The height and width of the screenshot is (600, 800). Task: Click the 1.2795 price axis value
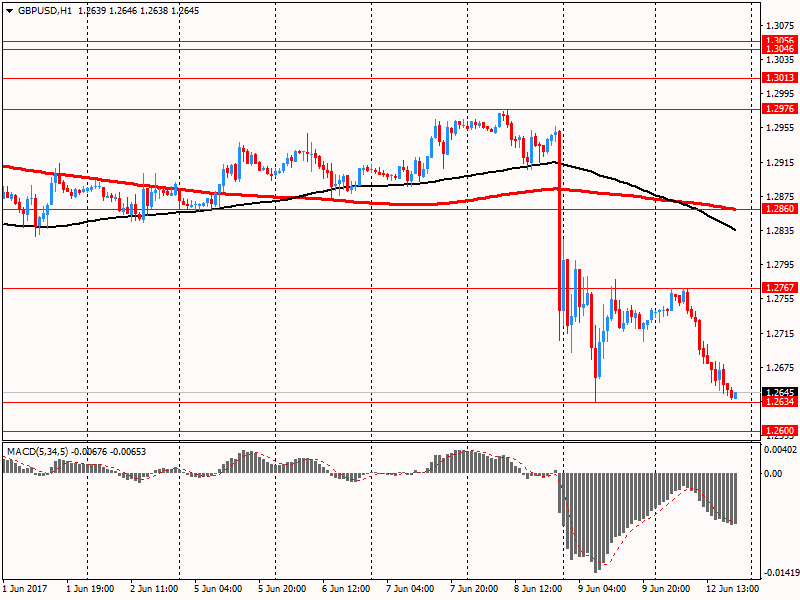click(x=781, y=265)
